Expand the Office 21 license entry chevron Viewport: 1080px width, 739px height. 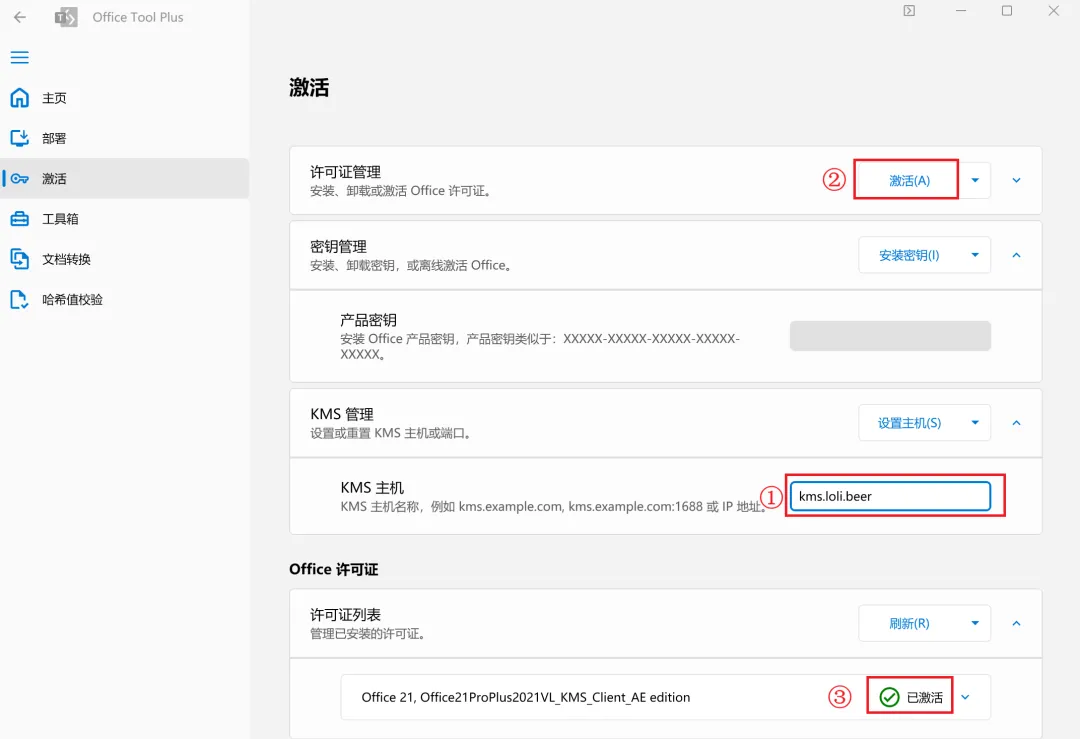966,697
